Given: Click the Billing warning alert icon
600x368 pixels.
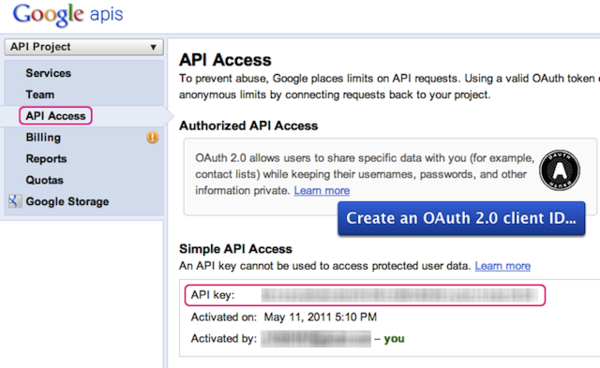Looking at the screenshot, I should pyautogui.click(x=152, y=137).
